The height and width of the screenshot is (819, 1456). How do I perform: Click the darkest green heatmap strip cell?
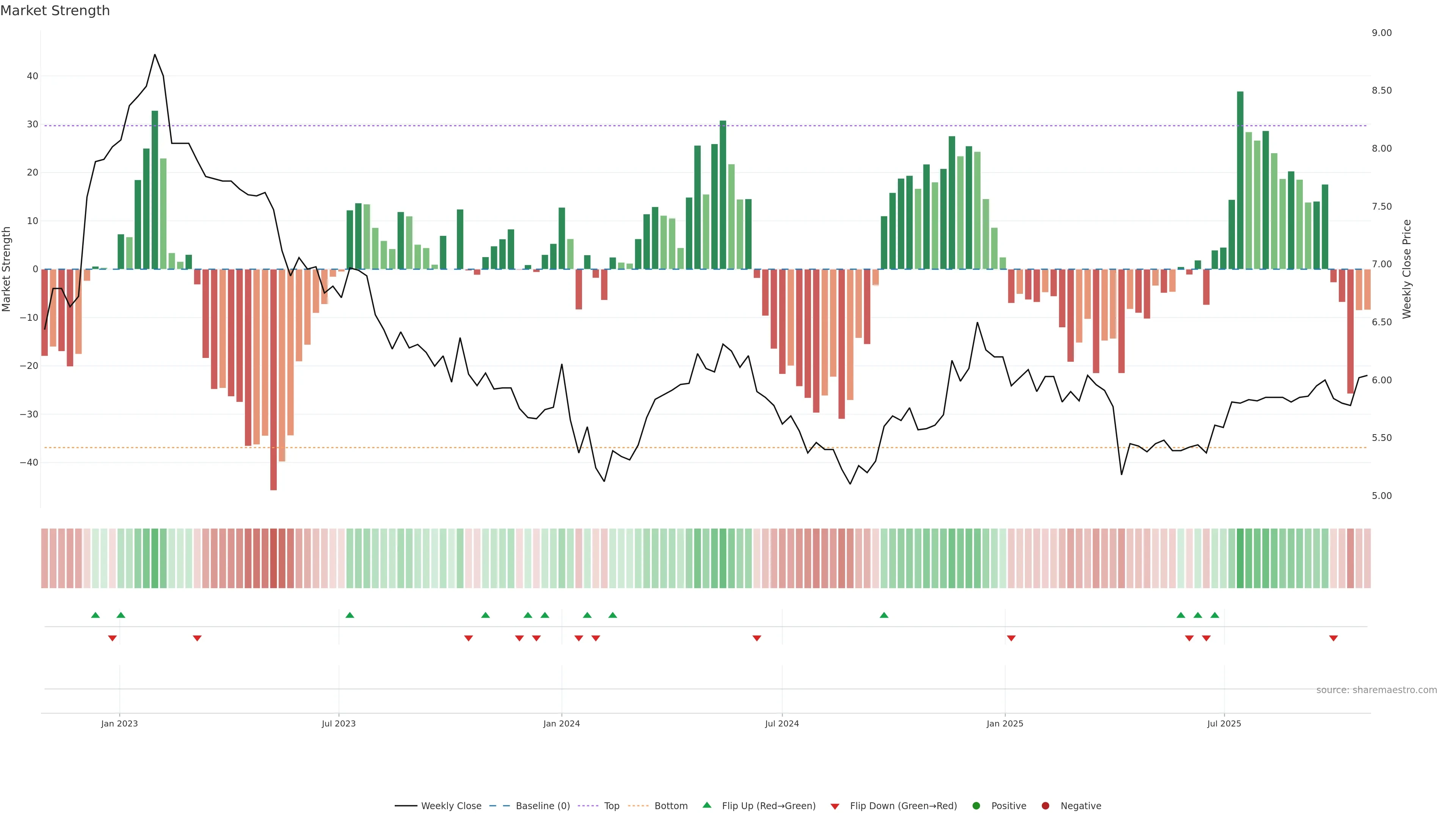(1240, 559)
